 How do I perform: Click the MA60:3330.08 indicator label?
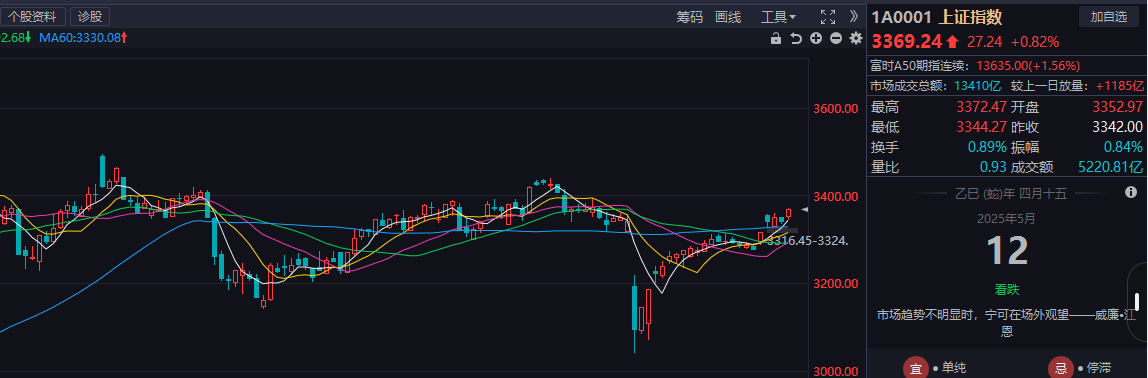click(x=83, y=37)
